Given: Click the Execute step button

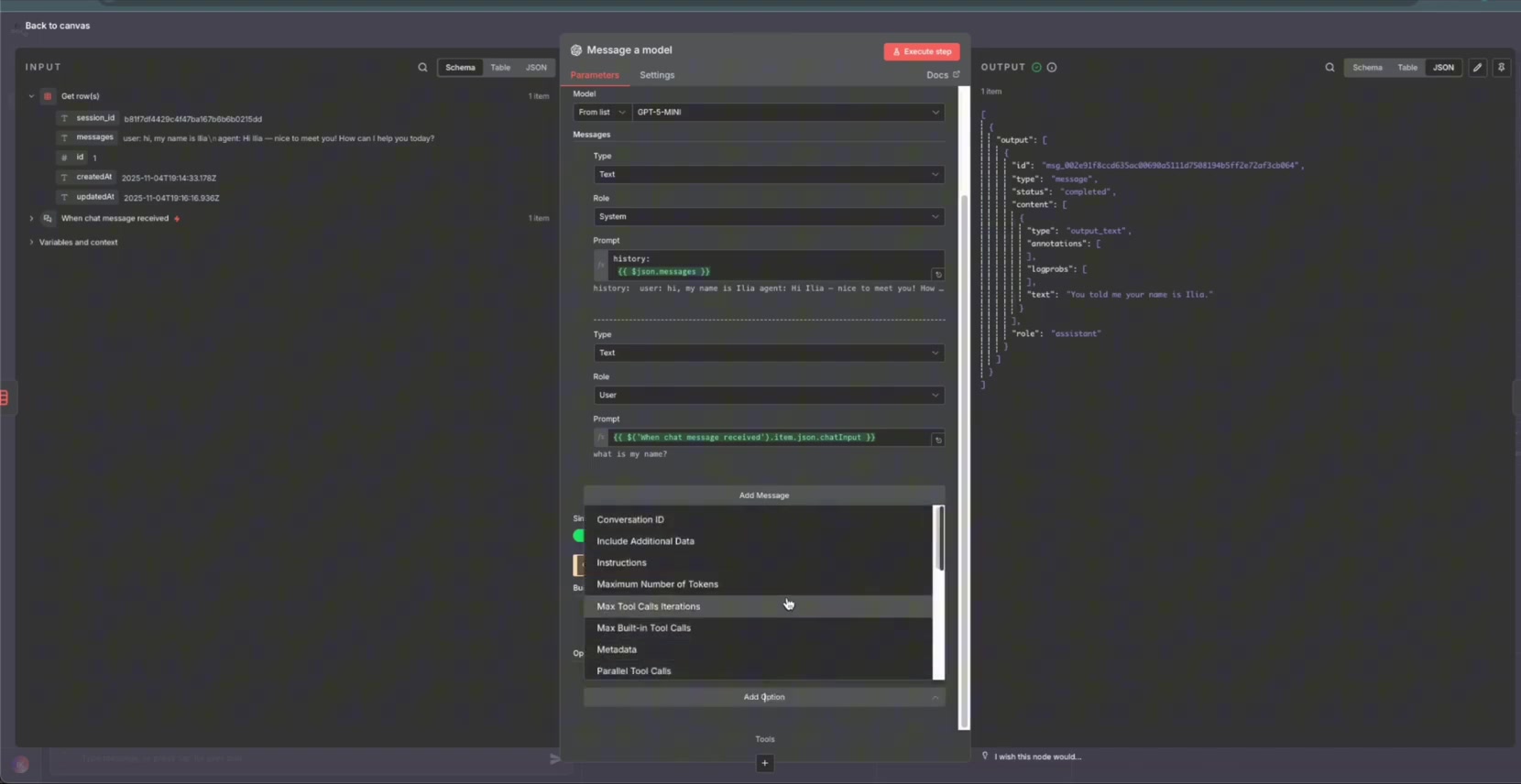Looking at the screenshot, I should coord(922,52).
